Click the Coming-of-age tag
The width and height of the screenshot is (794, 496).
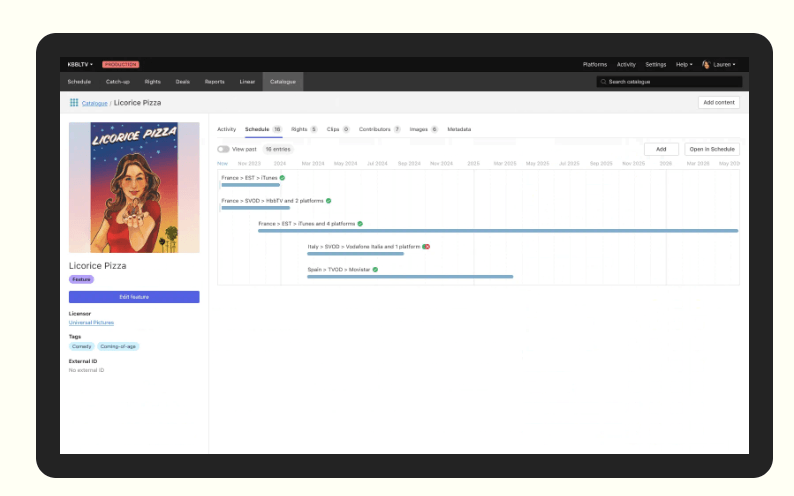click(118, 347)
